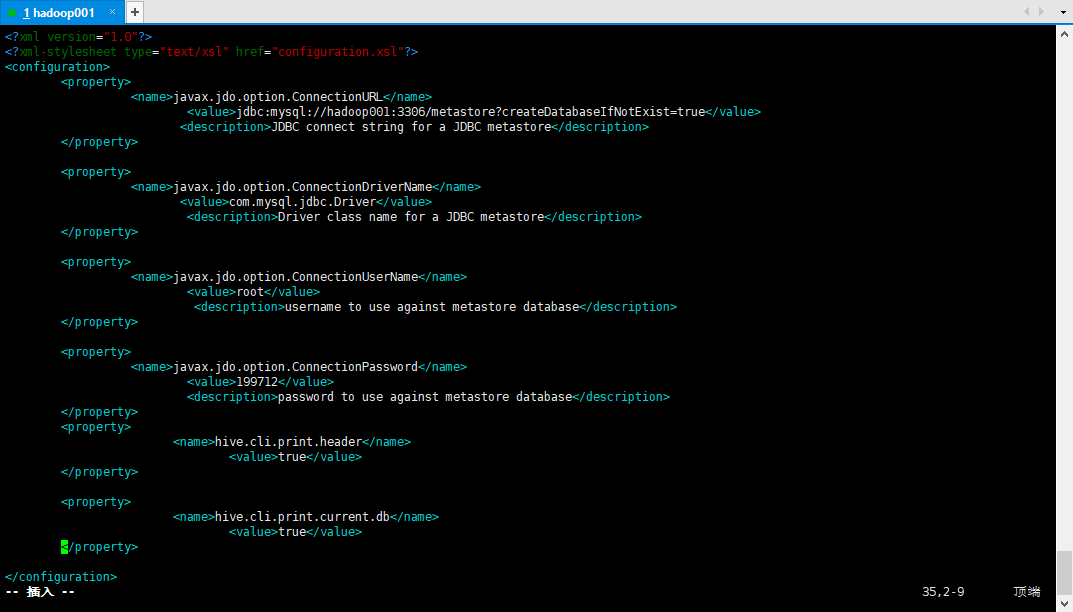Screen dimensions: 1073x612
Task: Click the root value text
Action: (x=250, y=292)
